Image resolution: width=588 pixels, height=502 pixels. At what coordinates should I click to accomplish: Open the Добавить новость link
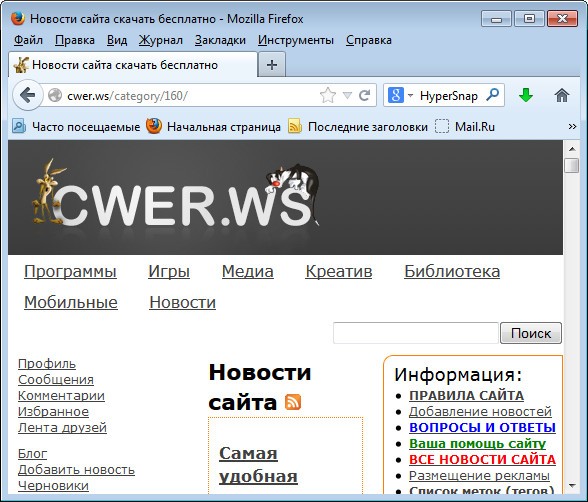pyautogui.click(x=76, y=469)
